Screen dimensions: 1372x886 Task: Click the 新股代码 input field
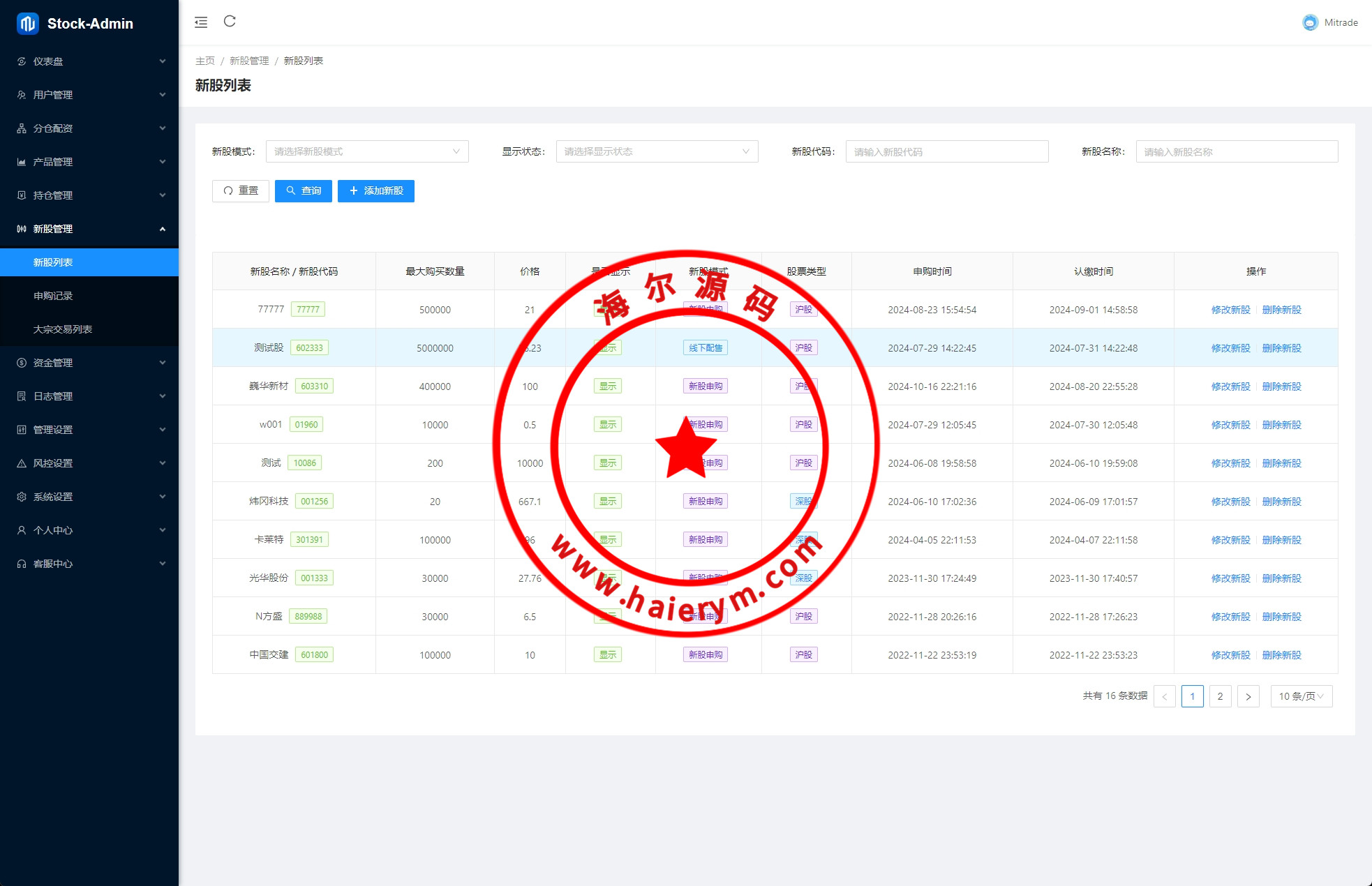click(x=946, y=151)
